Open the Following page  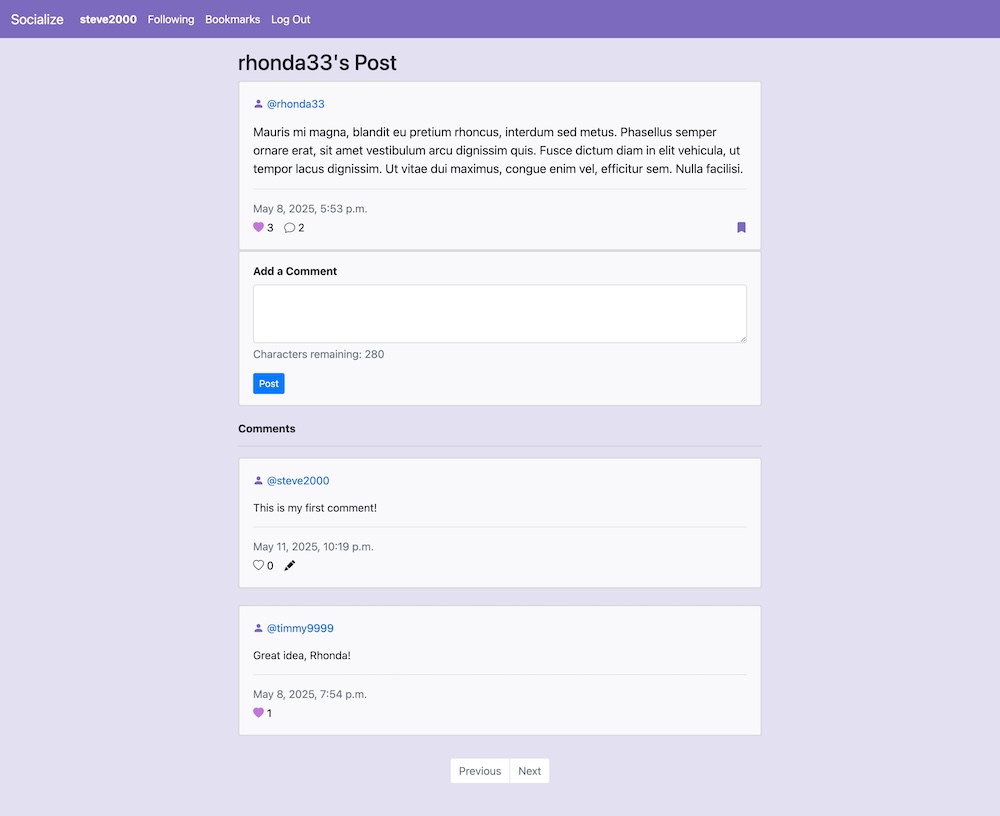[x=170, y=19]
